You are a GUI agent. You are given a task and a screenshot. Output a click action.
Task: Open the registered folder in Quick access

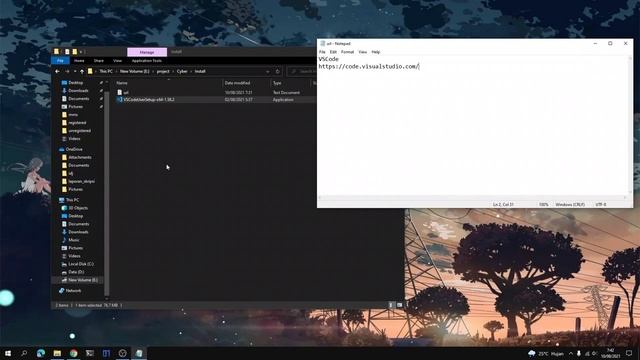point(77,123)
